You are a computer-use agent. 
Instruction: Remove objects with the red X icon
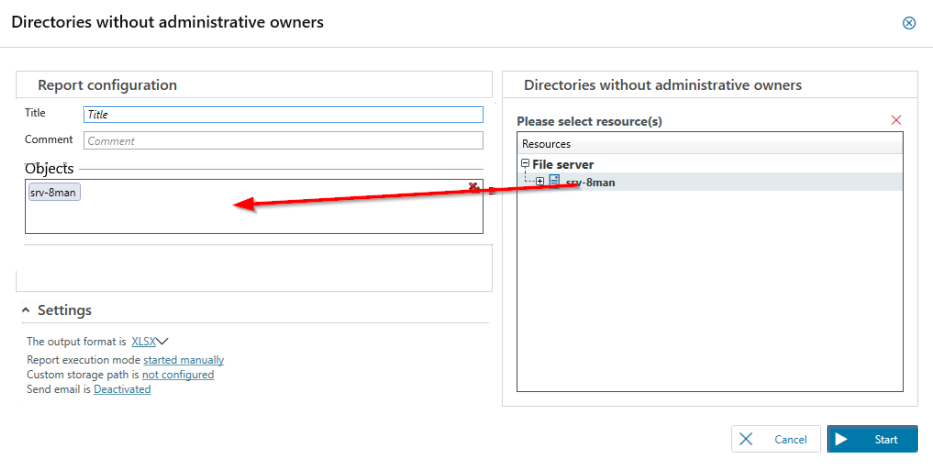click(x=473, y=186)
